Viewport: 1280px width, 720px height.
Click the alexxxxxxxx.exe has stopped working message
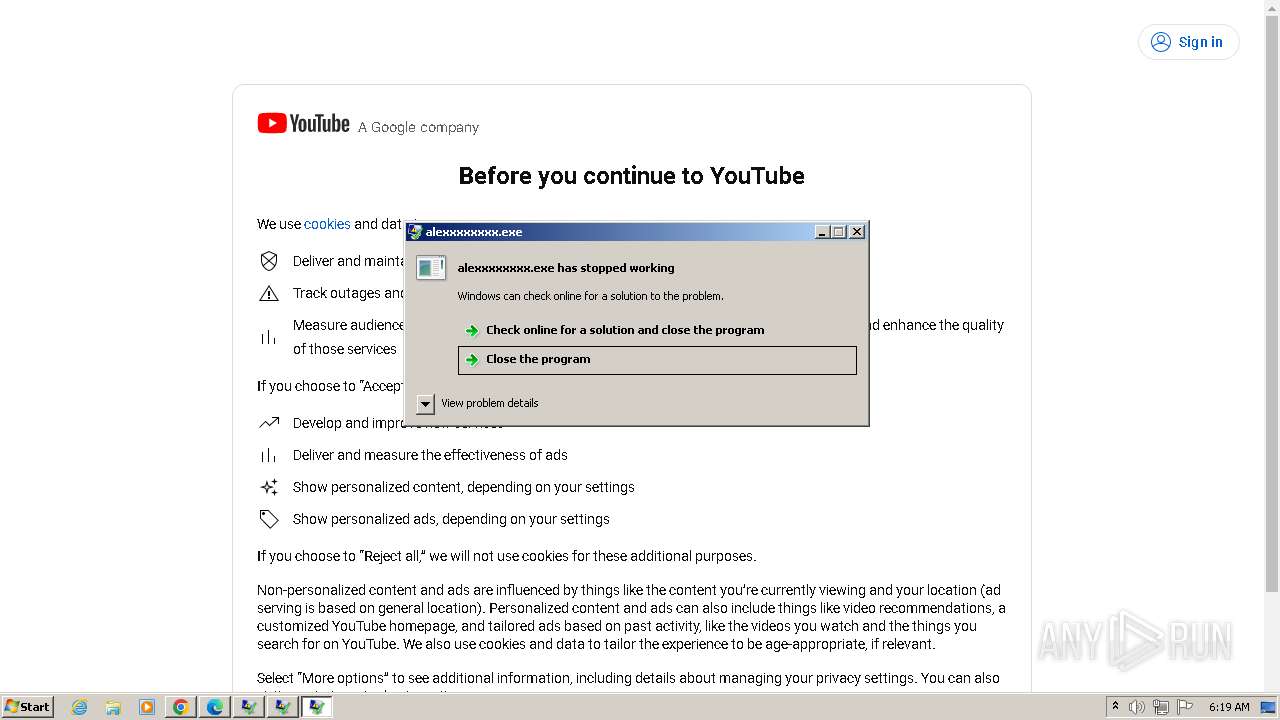coord(566,268)
